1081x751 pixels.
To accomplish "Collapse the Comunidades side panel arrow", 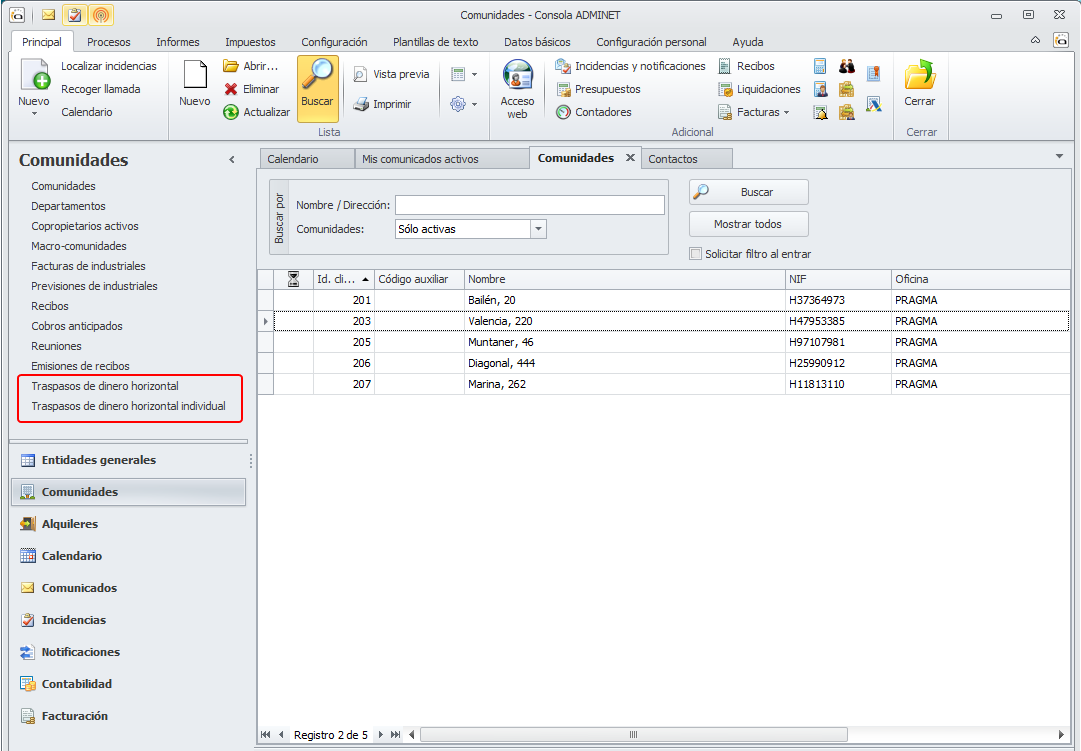I will coord(232,160).
